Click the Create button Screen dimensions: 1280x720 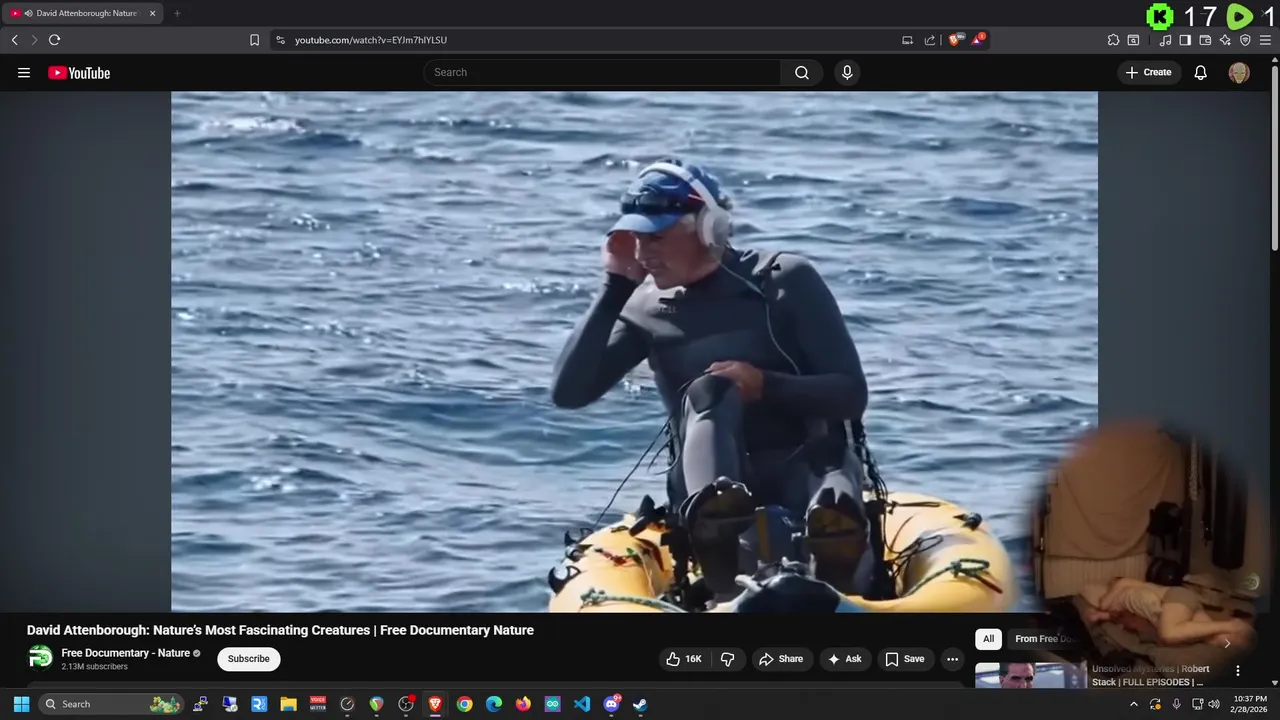coord(1149,72)
